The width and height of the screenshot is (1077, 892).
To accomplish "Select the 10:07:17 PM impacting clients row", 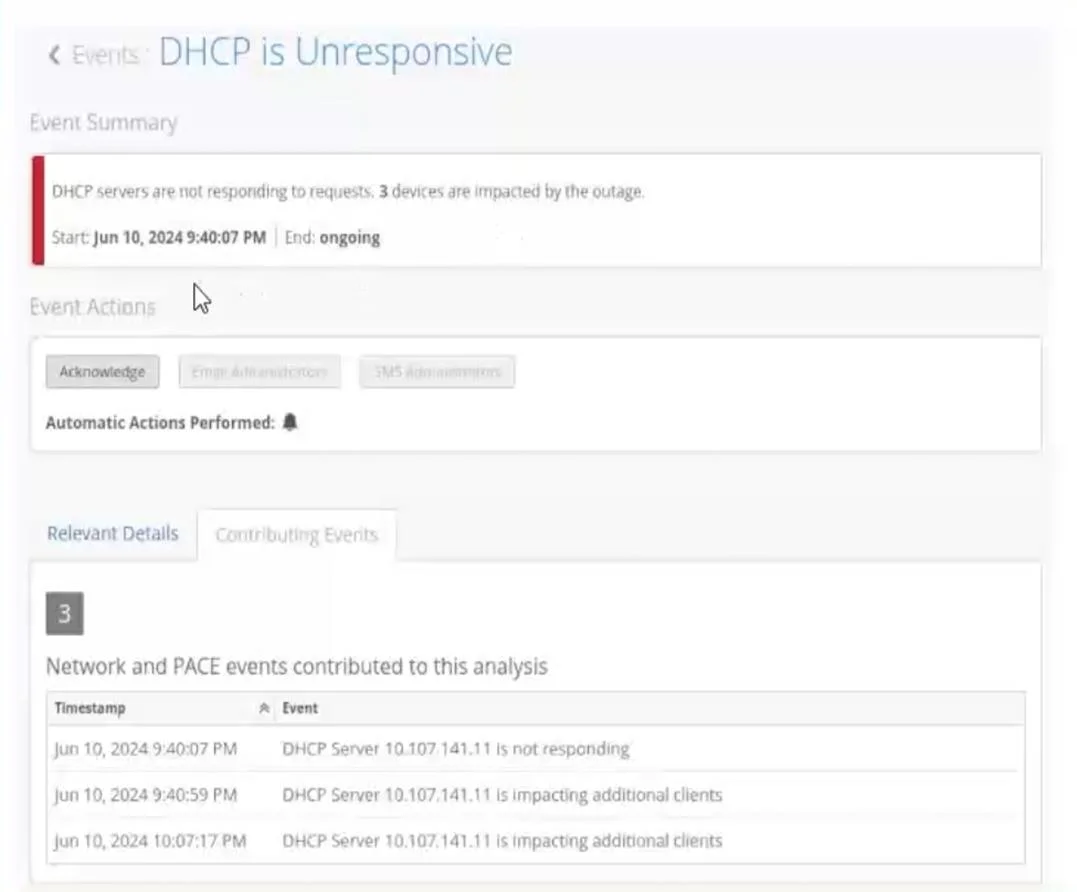I will [x=536, y=840].
